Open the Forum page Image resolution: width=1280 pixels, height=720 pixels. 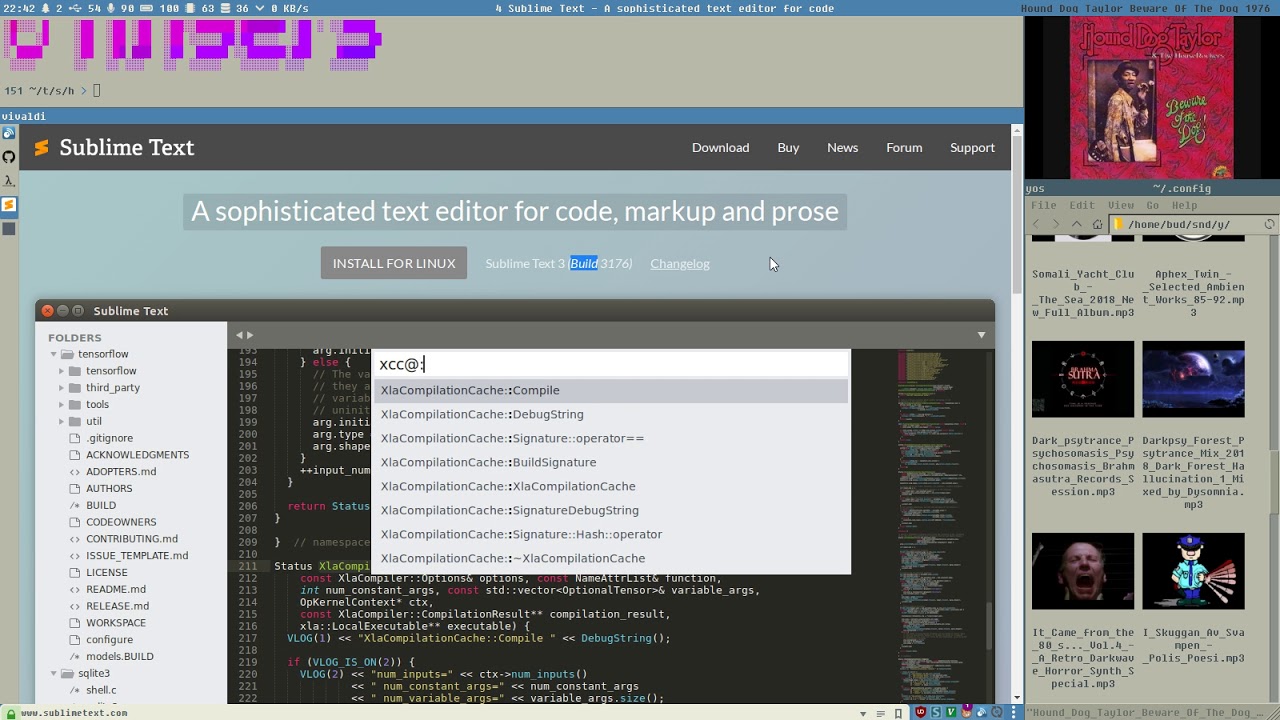(904, 148)
